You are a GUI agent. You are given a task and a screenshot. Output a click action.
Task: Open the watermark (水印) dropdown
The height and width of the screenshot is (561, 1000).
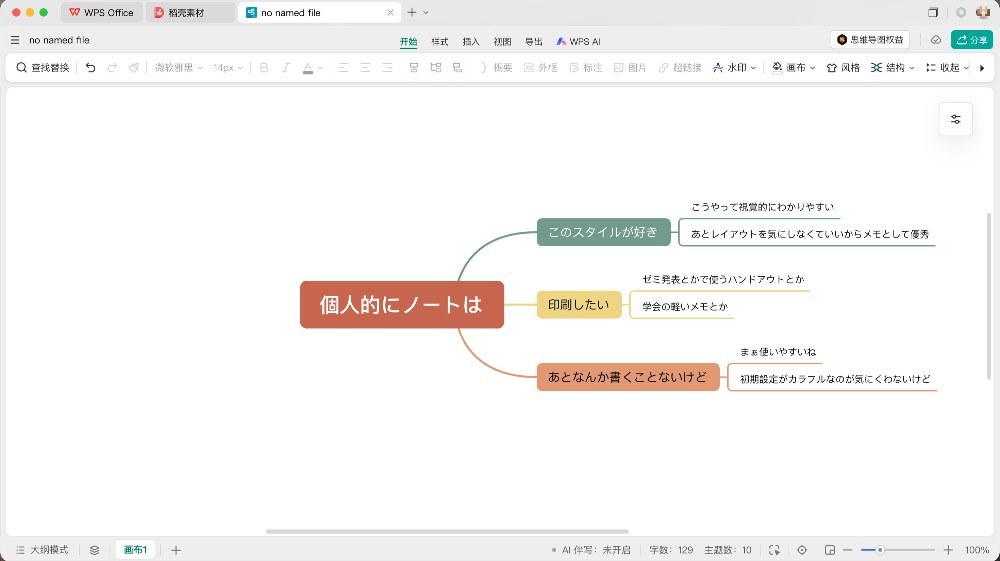click(x=734, y=68)
